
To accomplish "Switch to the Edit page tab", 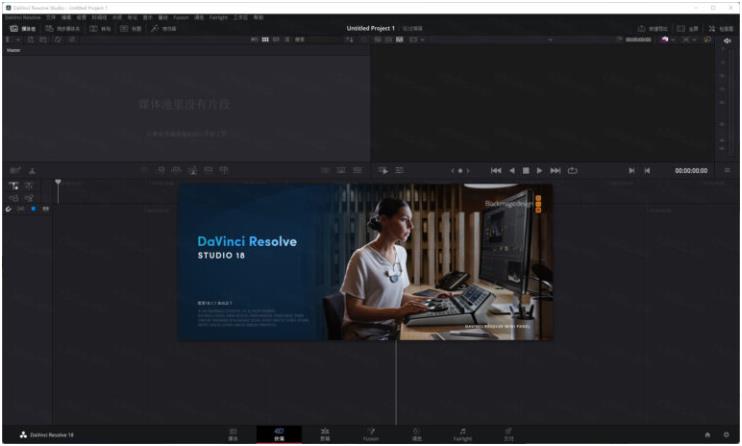I will [325, 435].
